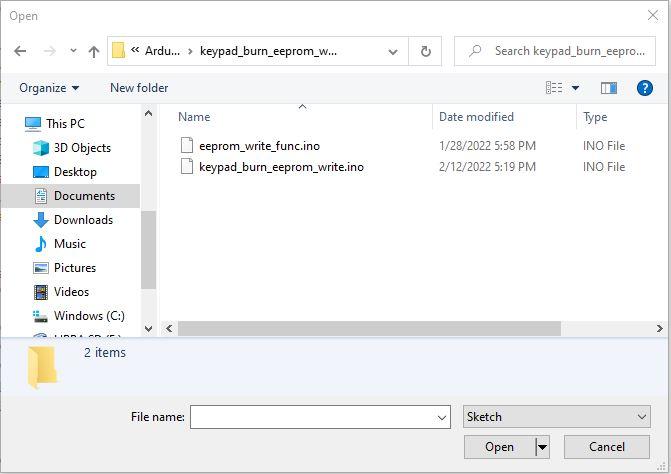Click the Open button
Screen dimensions: 671x474
click(x=499, y=447)
